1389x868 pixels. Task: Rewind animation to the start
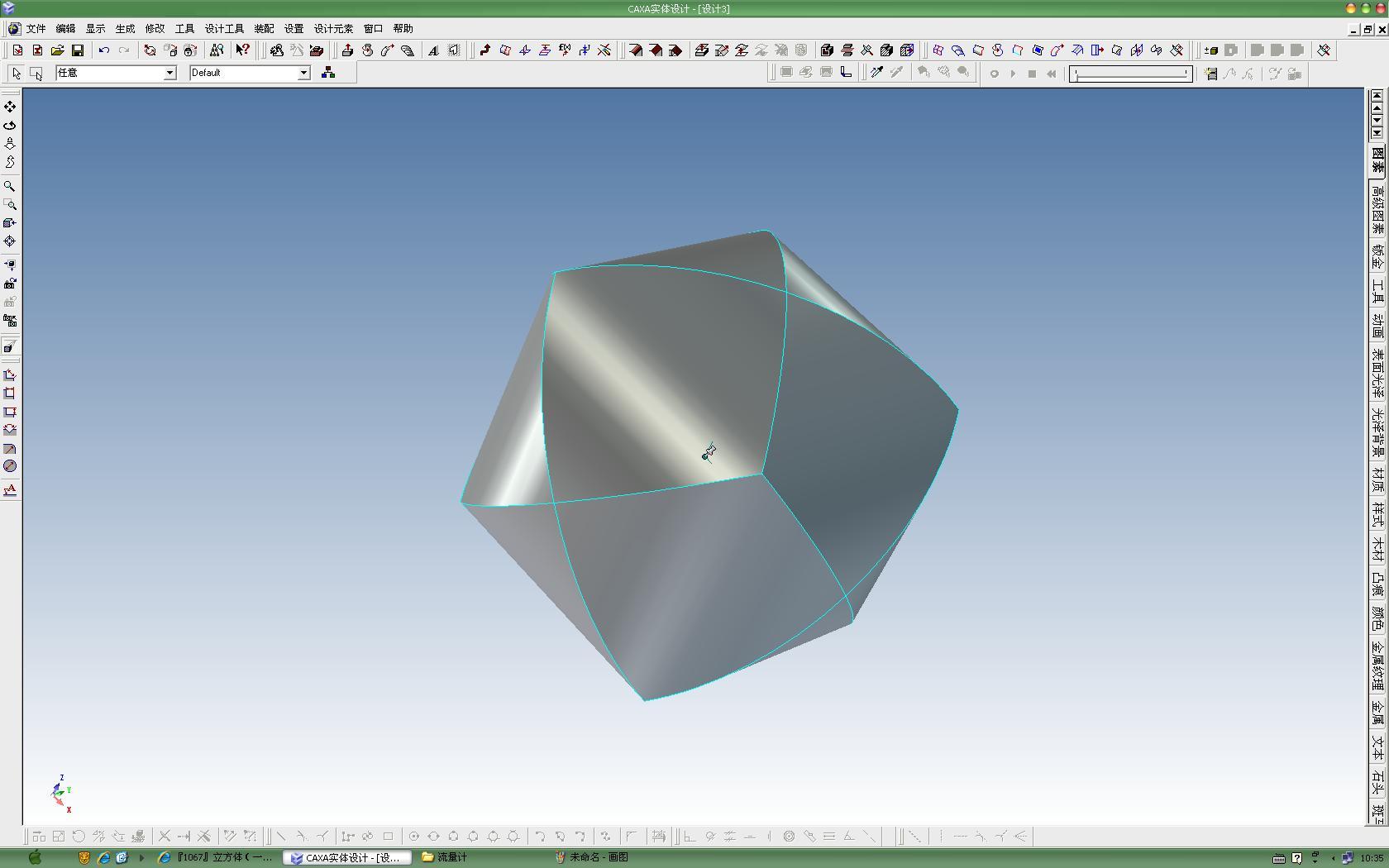pyautogui.click(x=1051, y=74)
